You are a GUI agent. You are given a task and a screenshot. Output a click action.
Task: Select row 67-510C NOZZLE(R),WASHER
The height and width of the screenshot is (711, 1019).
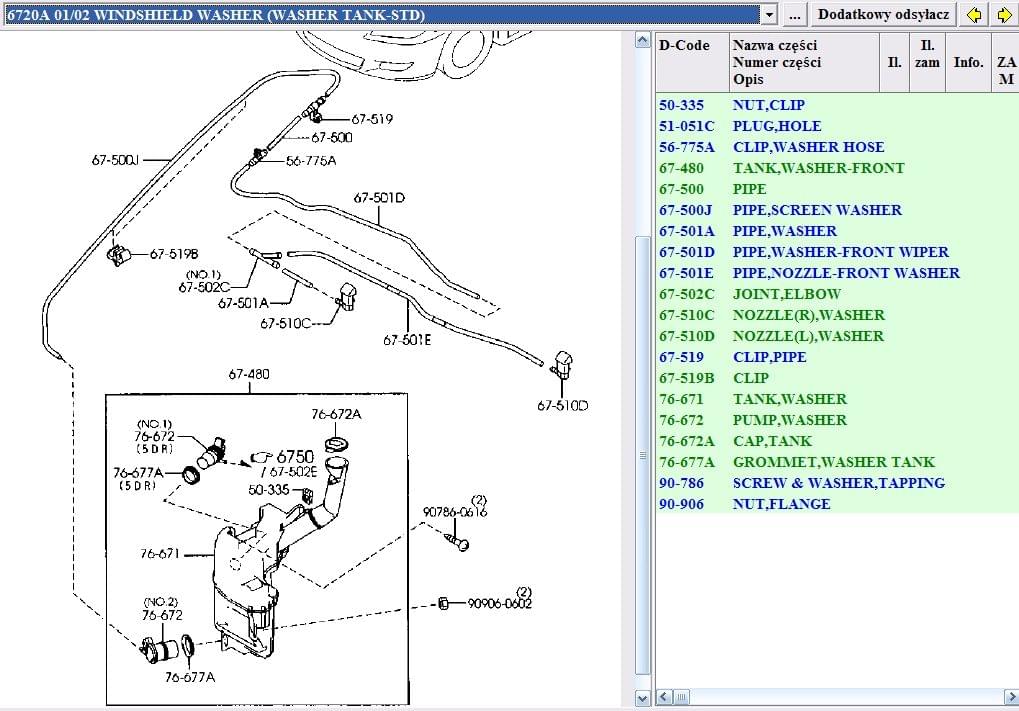tap(837, 315)
